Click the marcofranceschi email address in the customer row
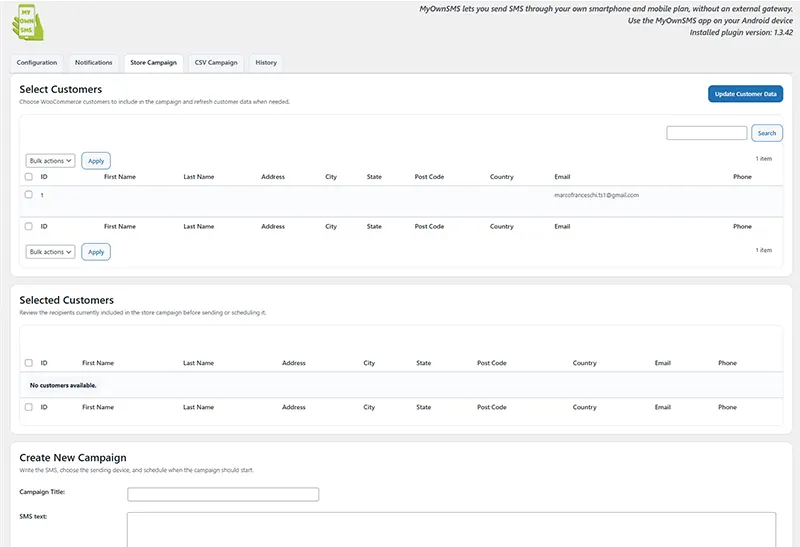800x547 pixels. (596, 195)
